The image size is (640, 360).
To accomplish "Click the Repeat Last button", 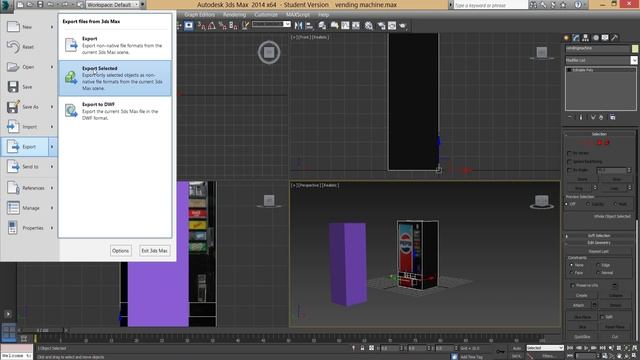I will [599, 251].
